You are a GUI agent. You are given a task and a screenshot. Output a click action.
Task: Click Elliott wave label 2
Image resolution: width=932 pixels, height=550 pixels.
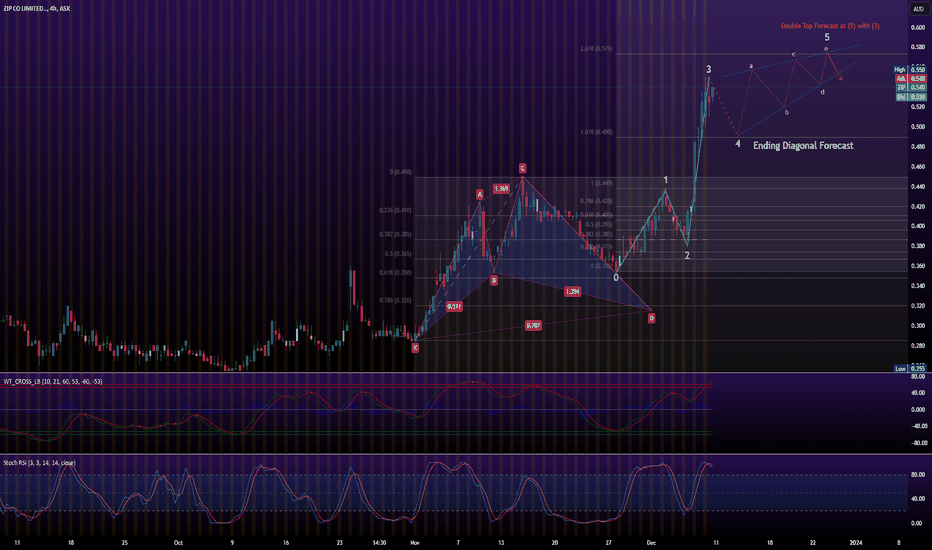[x=687, y=256]
